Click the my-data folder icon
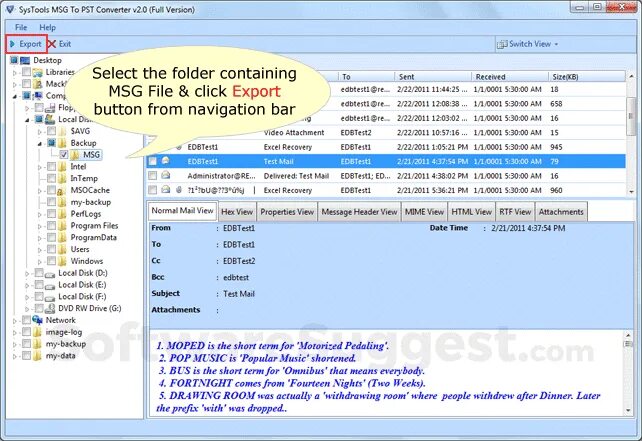 pos(37,356)
